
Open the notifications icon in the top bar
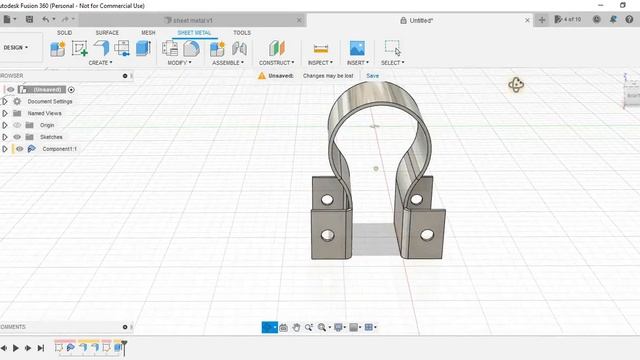613,19
